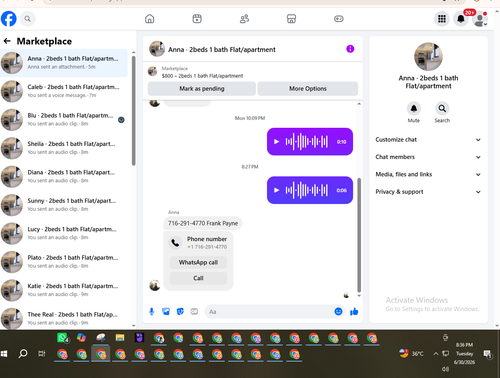Click the conversation info icon
Image resolution: width=500 pixels, height=378 pixels.
click(350, 49)
